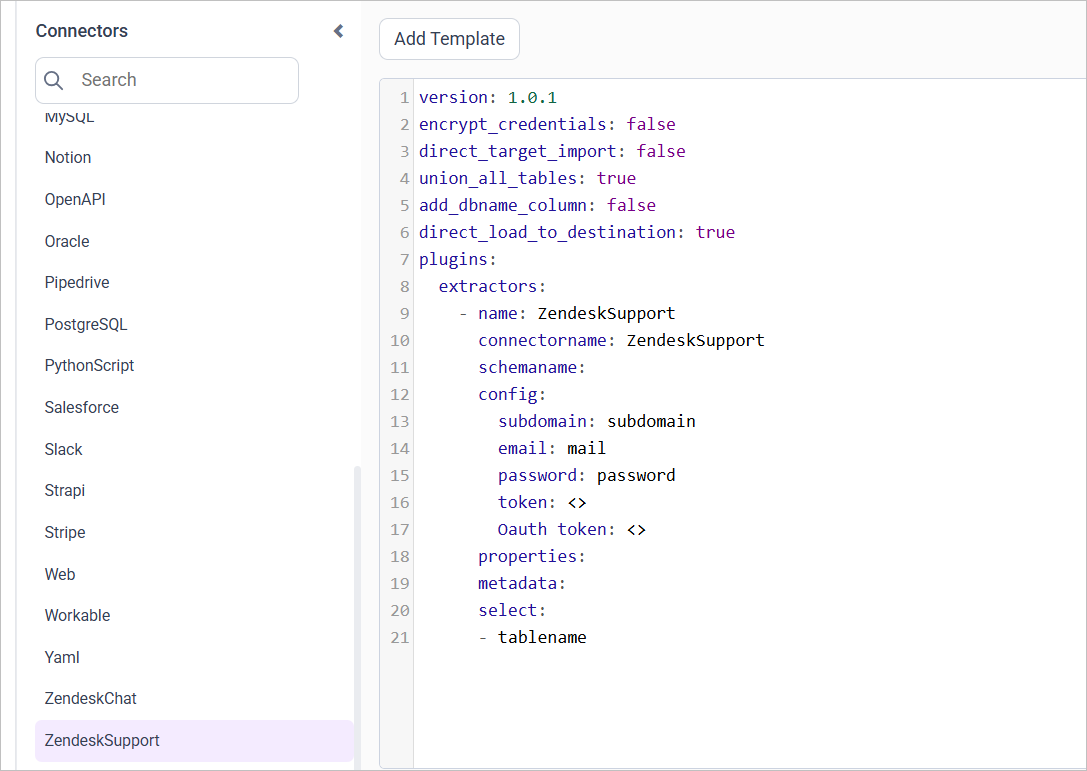Select the ZendeskChat connector
Screen dimensions: 1087x771
(90, 698)
